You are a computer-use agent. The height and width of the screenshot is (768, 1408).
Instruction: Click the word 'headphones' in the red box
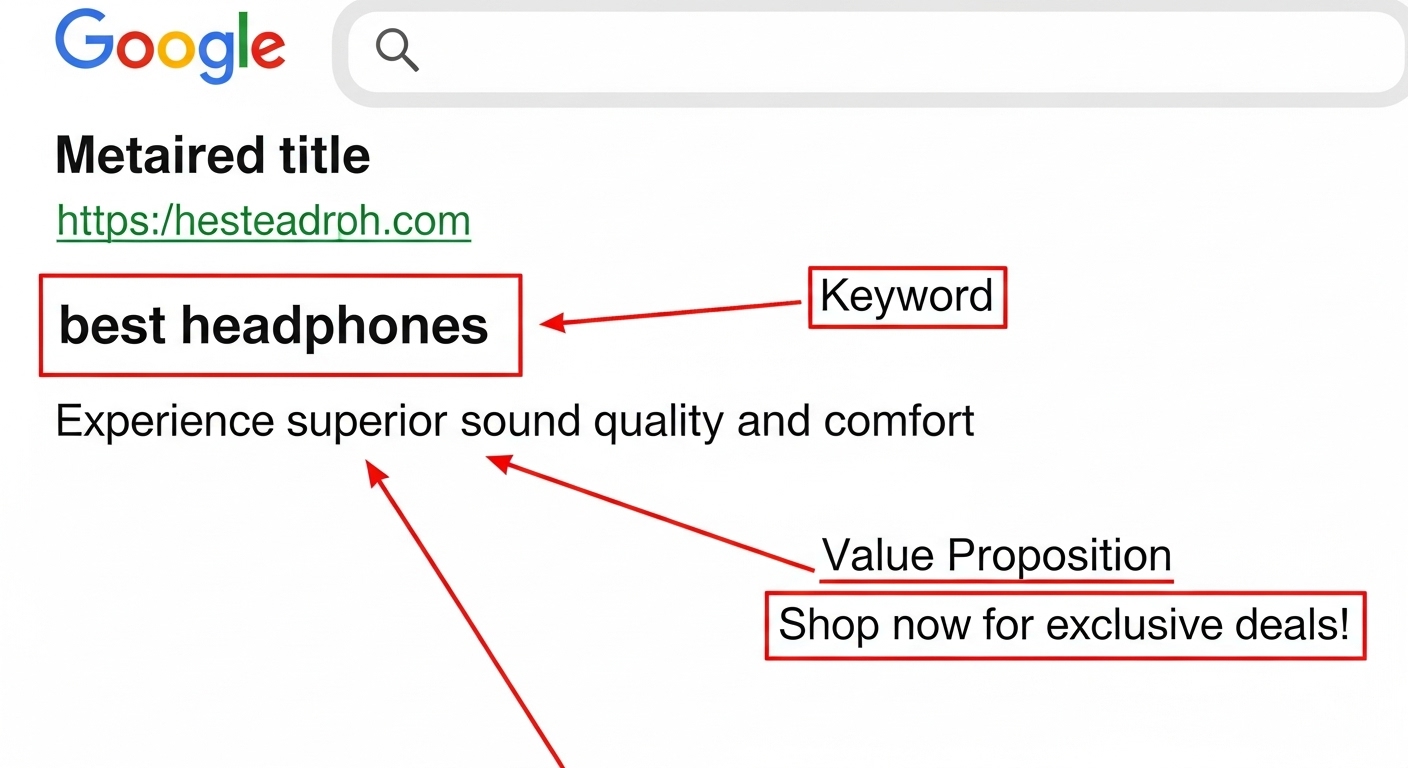335,326
